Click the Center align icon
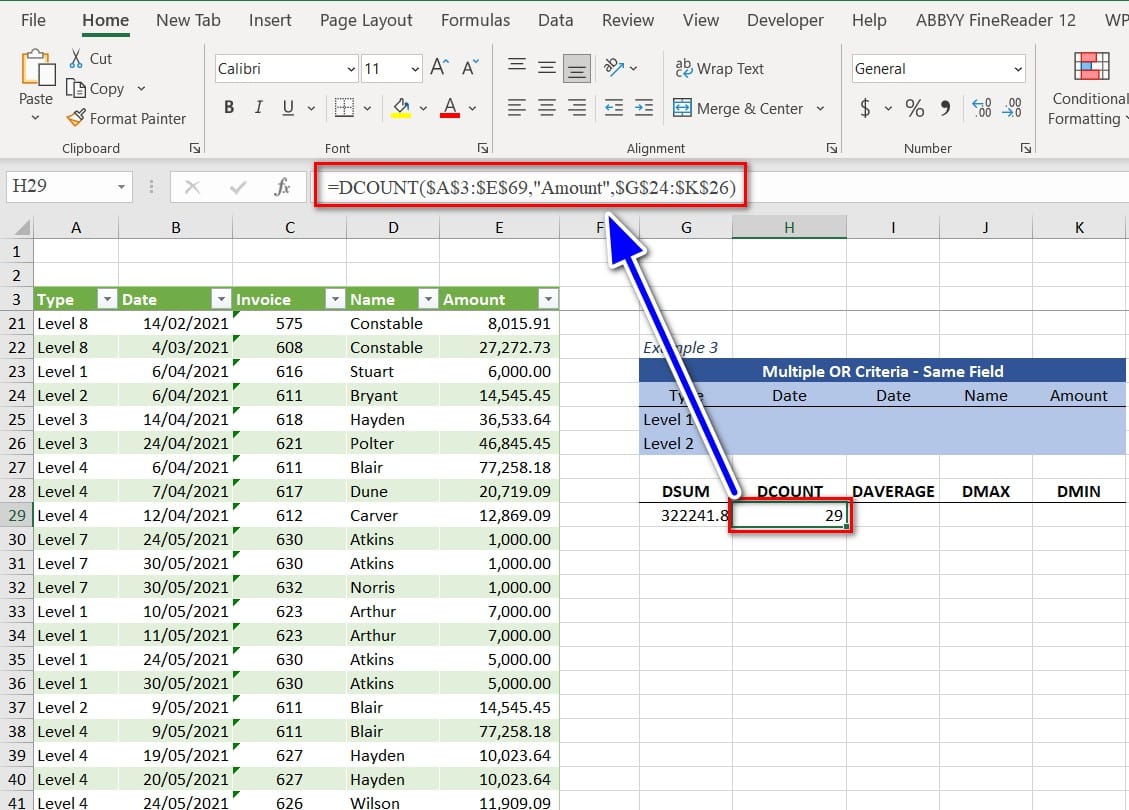This screenshot has width=1129, height=810. (546, 108)
